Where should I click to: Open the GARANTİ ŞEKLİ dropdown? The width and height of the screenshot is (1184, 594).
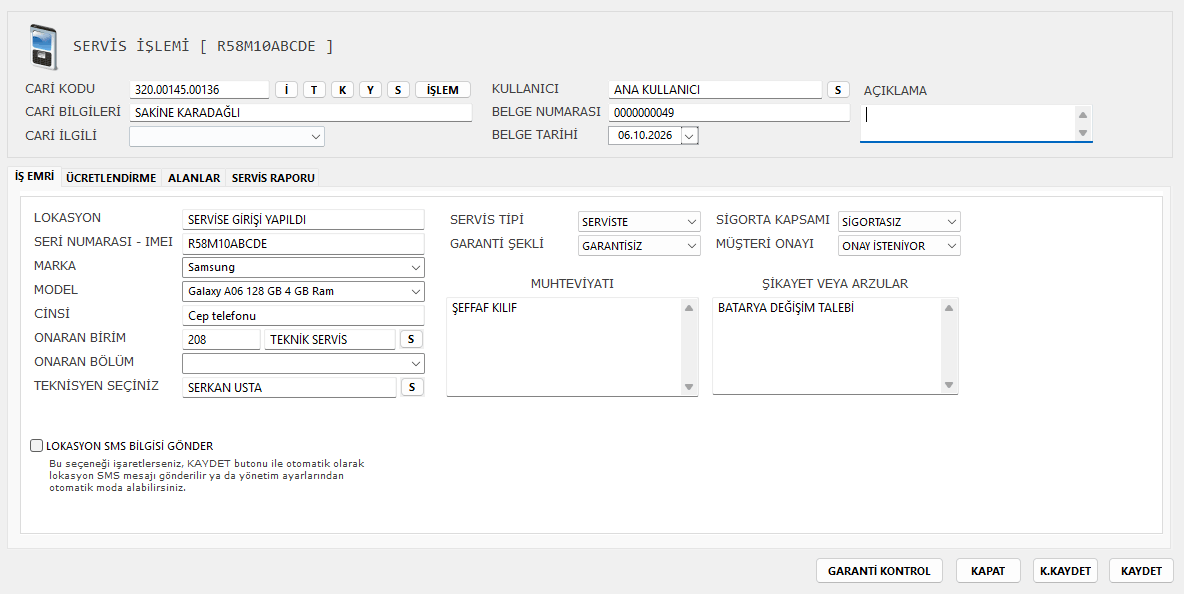(x=692, y=246)
